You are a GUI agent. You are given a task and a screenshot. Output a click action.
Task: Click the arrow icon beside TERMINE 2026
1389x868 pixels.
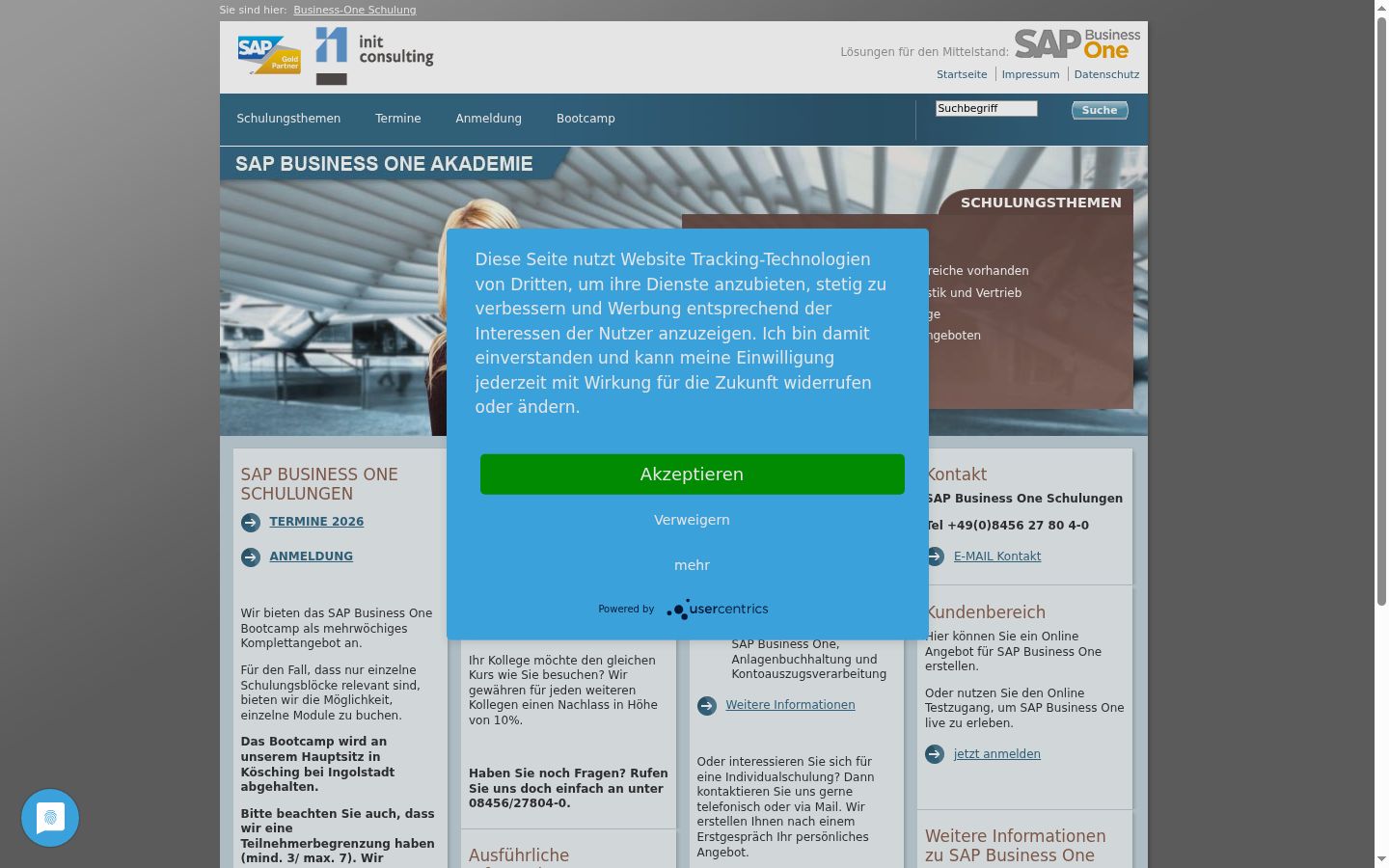point(251,523)
